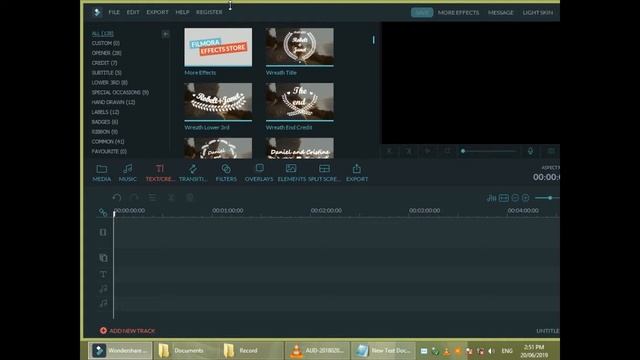Adjust the timeline zoom slider
The width and height of the screenshot is (640, 360).
[547, 198]
